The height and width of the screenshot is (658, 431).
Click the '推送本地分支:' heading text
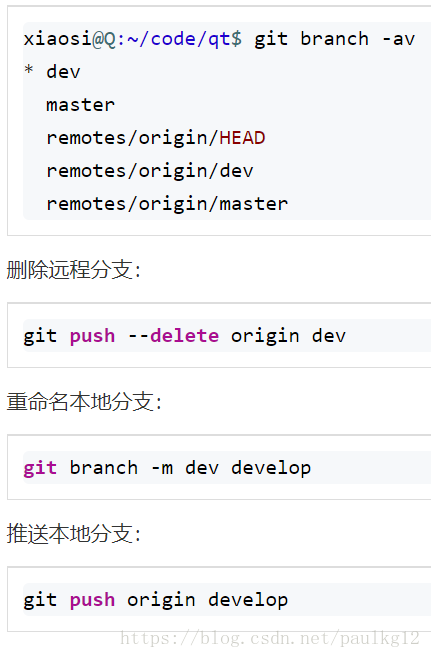click(73, 534)
